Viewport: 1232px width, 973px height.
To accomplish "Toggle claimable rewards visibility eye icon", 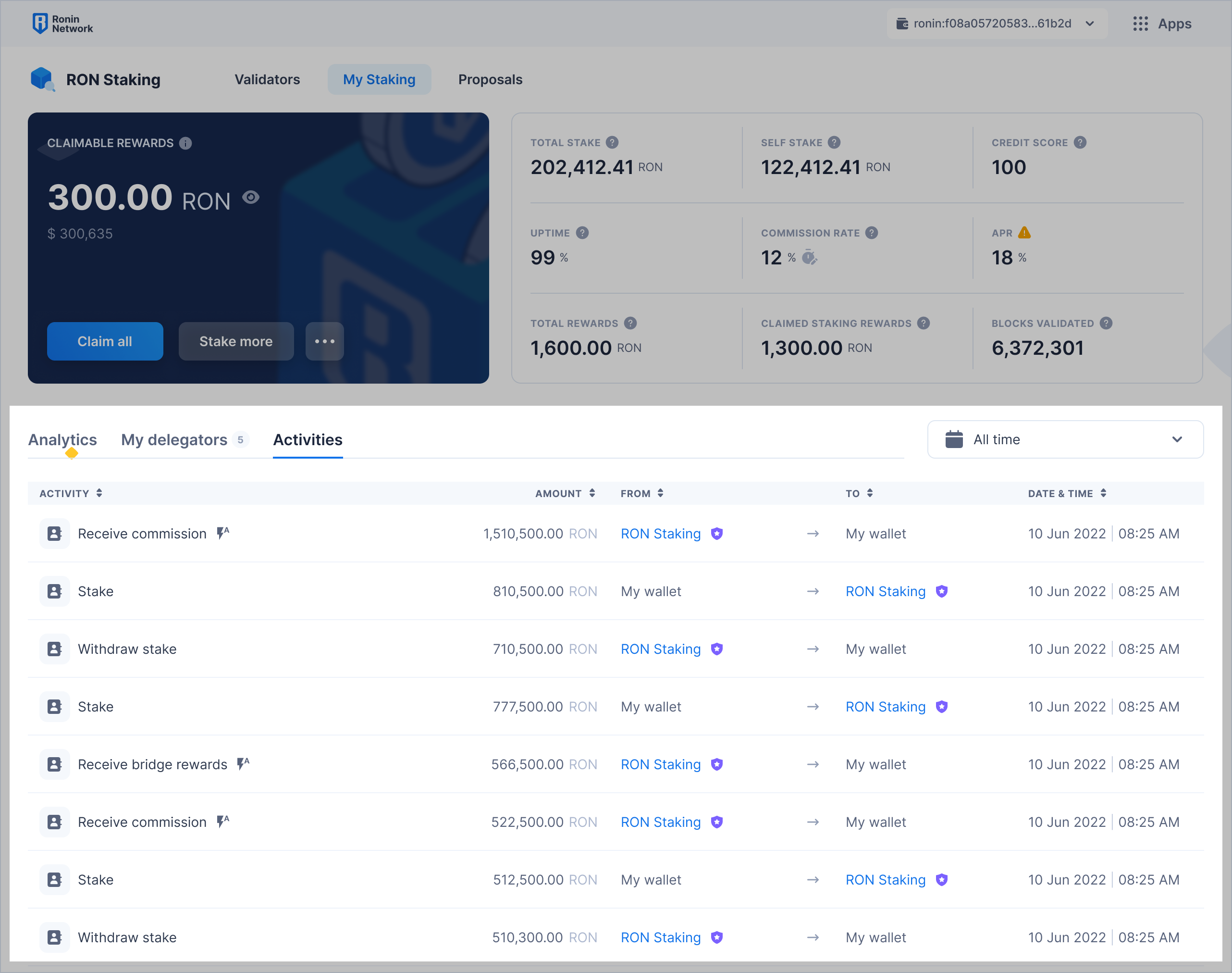I will coord(250,197).
